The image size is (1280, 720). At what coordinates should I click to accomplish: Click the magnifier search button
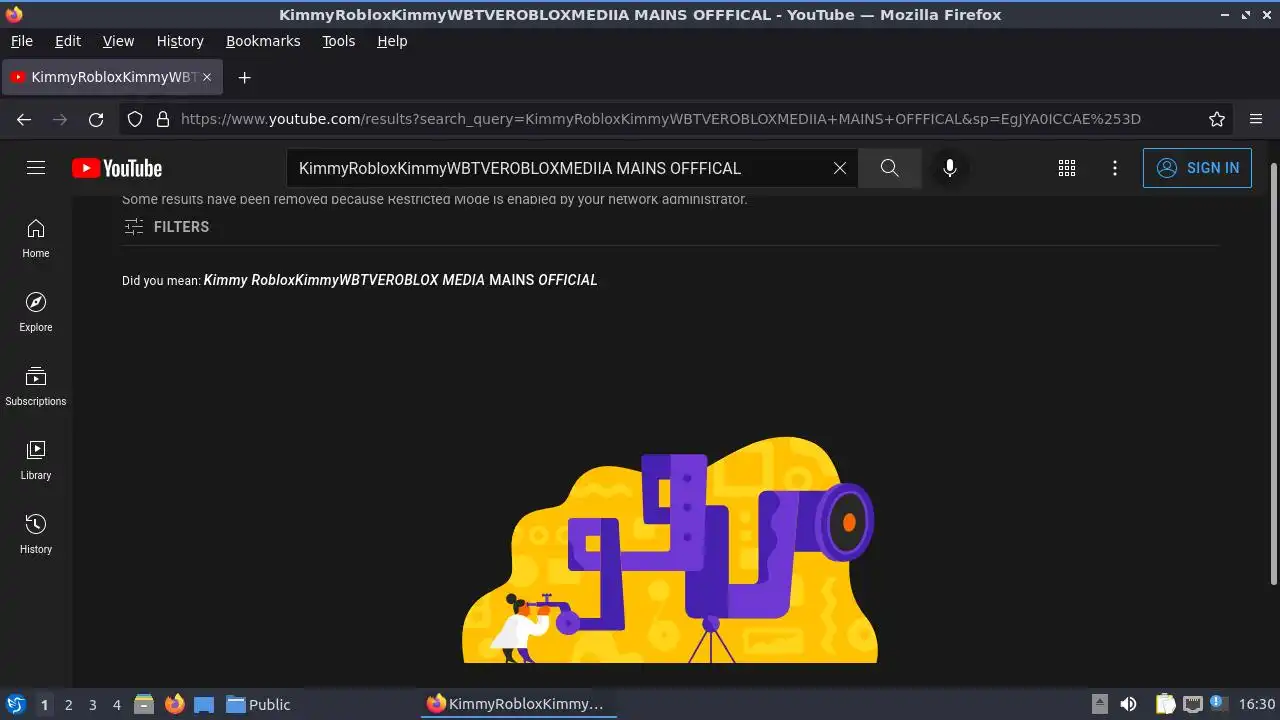(x=890, y=168)
